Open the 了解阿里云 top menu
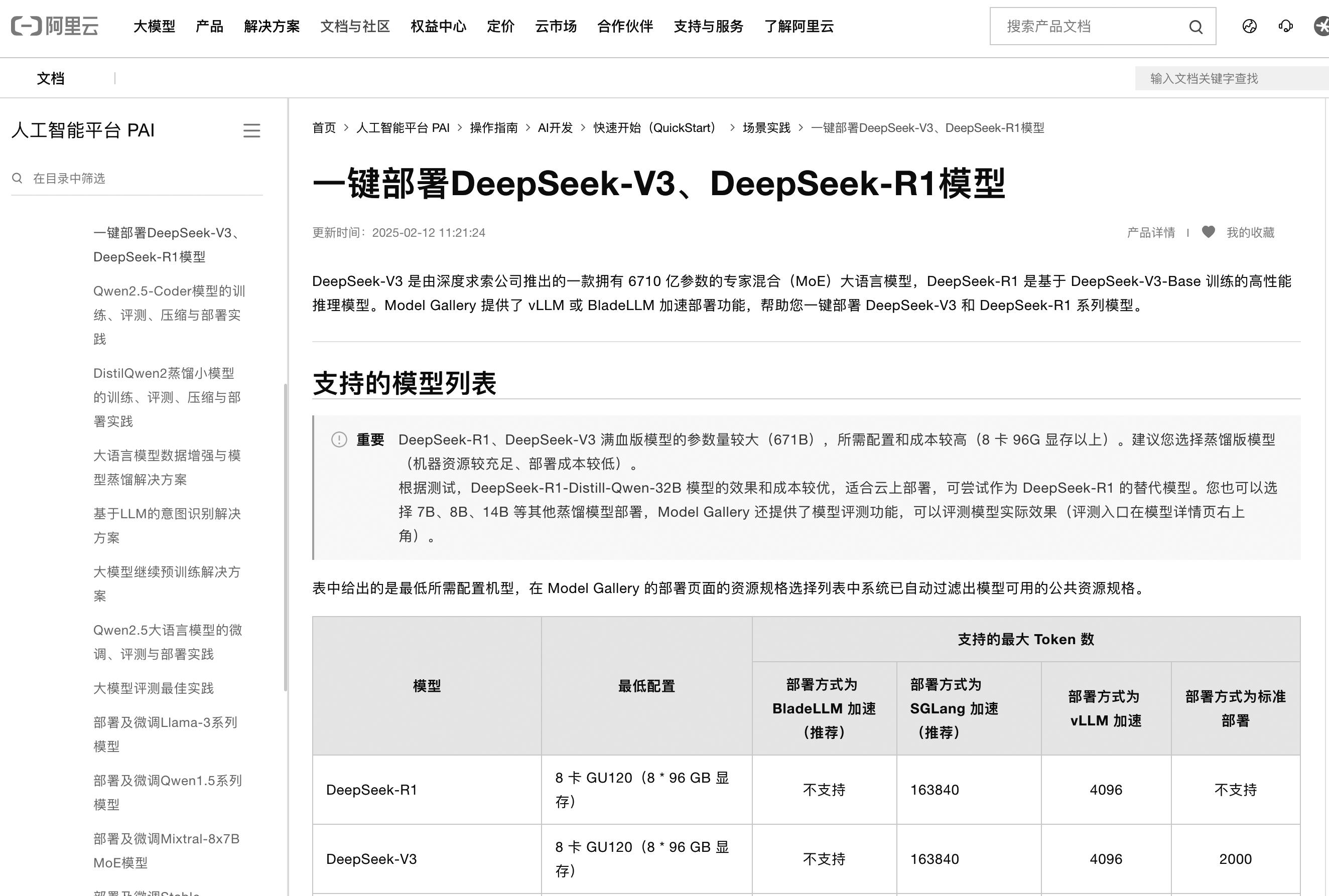The image size is (1329, 896). [799, 26]
